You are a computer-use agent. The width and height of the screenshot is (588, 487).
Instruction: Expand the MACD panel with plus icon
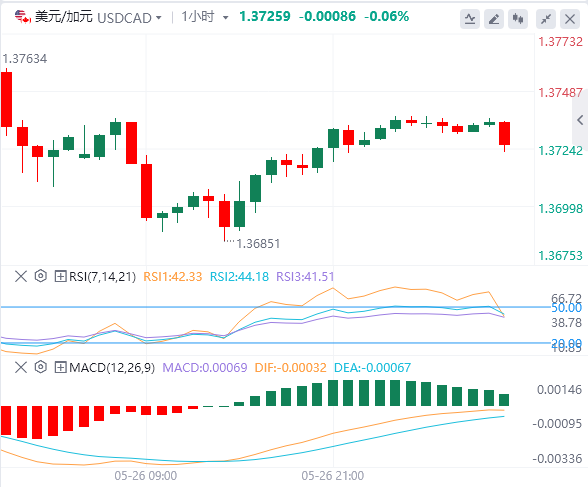tap(60, 367)
